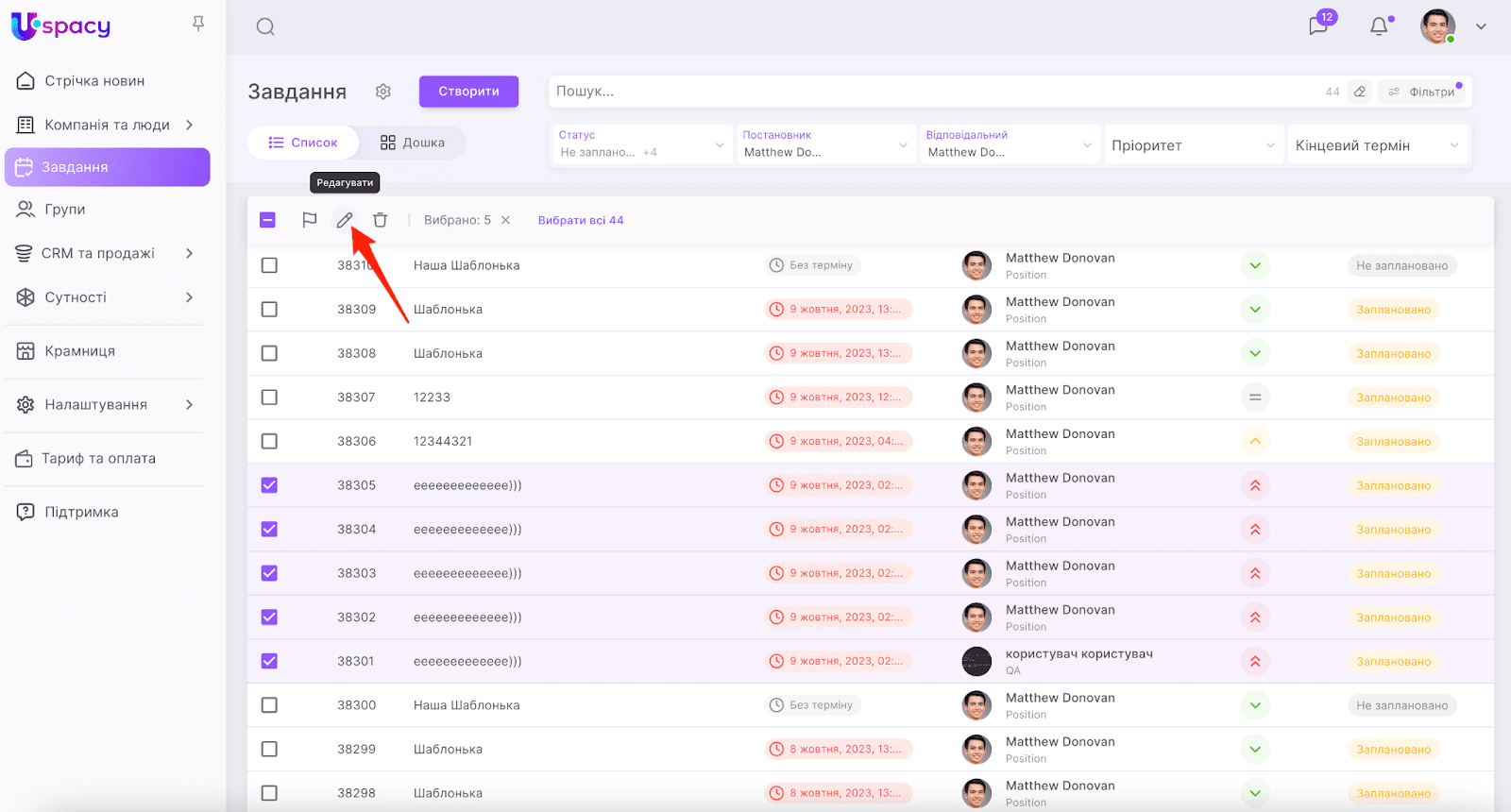Click the pencil edit icon in bulk toolbar
This screenshot has height=812, width=1511.
[x=345, y=220]
